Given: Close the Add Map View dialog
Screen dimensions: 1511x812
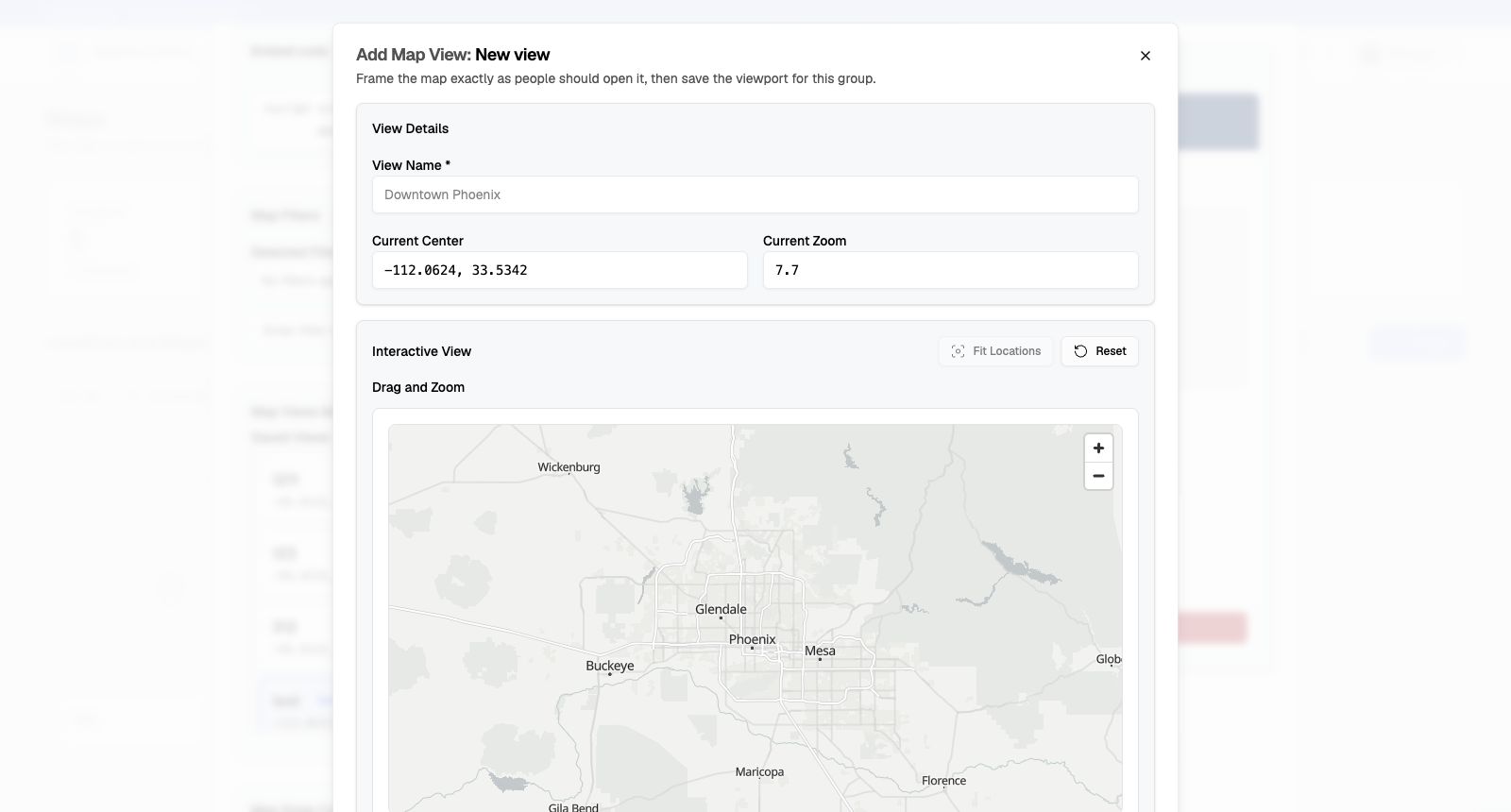Looking at the screenshot, I should [x=1146, y=56].
